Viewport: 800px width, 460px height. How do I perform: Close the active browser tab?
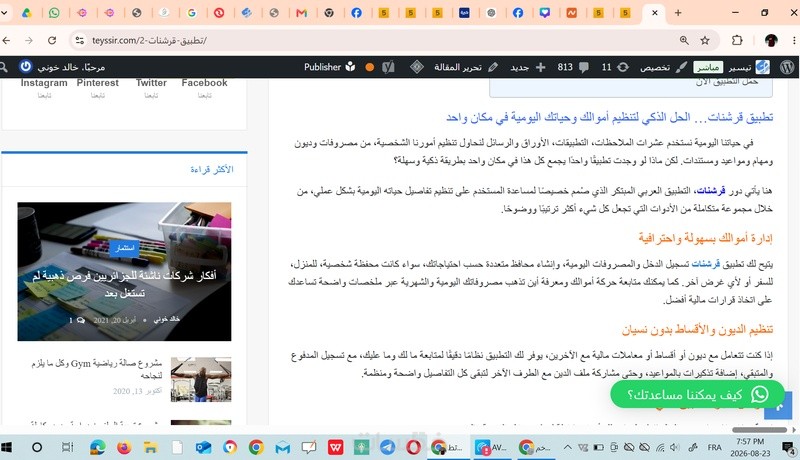(655, 13)
